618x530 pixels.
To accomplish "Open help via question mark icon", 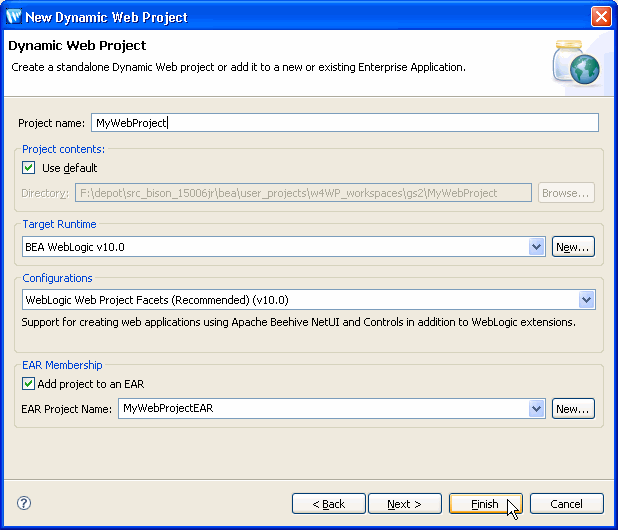I will click(x=24, y=503).
